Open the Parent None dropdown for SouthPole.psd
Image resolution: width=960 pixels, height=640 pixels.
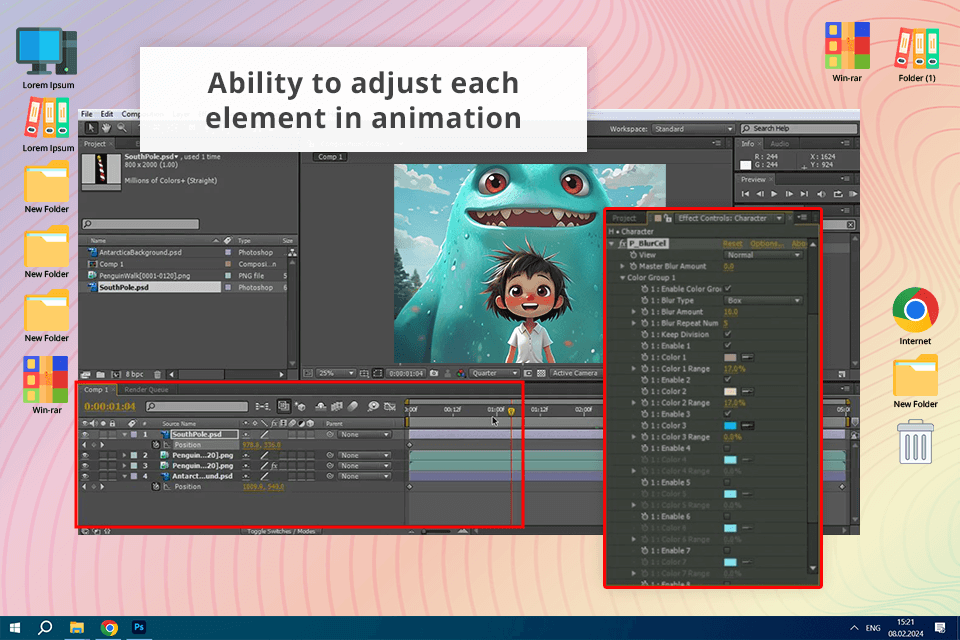(364, 434)
